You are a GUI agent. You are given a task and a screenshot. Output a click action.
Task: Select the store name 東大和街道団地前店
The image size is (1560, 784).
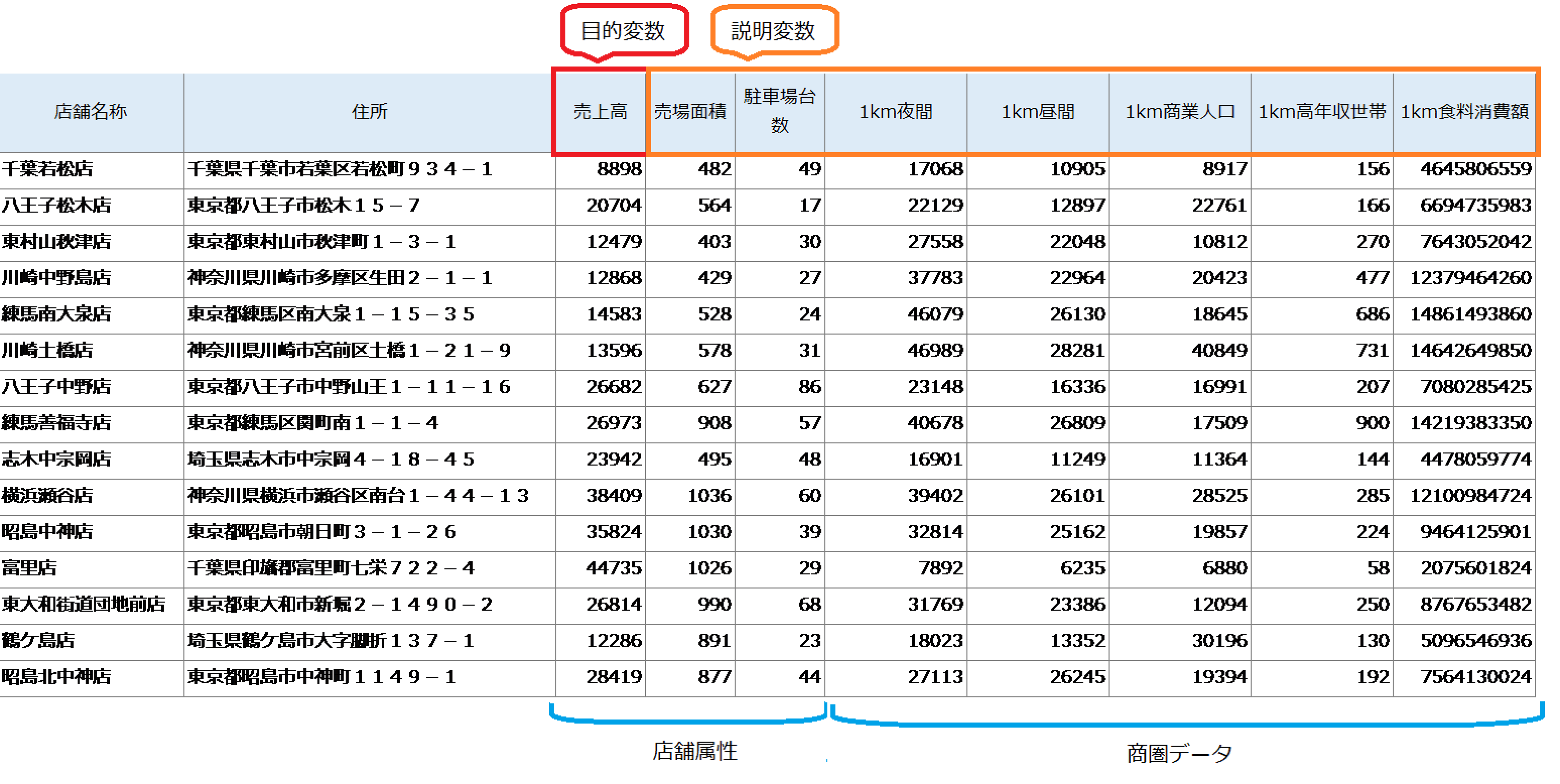pos(84,605)
